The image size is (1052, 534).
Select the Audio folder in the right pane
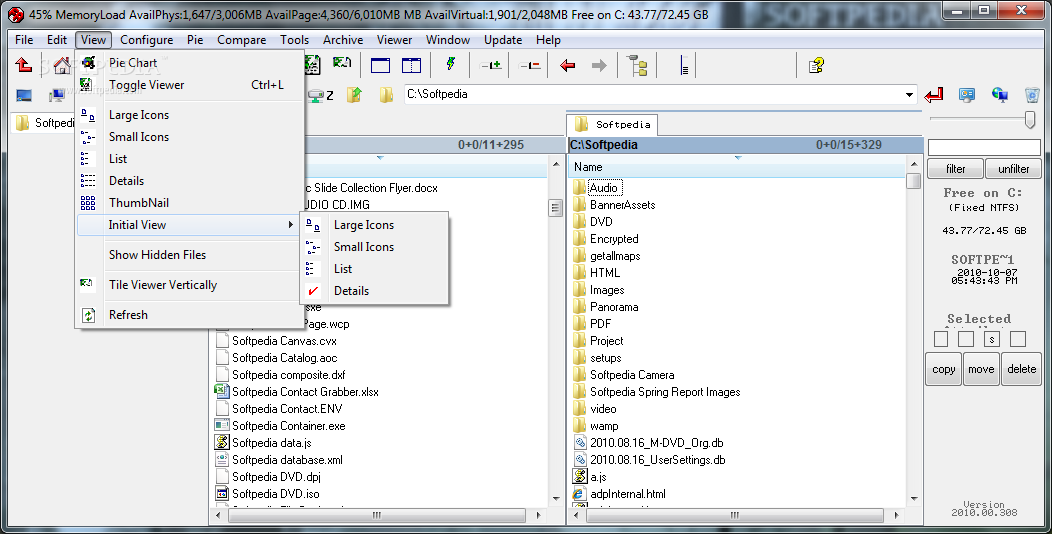pos(604,188)
